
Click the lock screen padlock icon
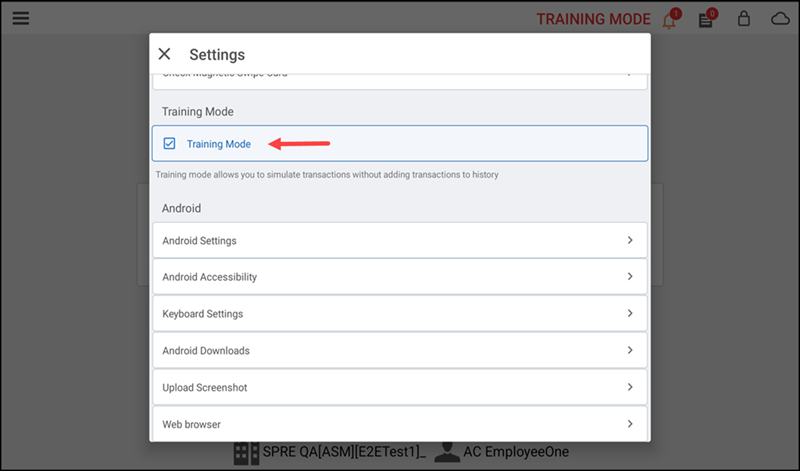(x=744, y=19)
